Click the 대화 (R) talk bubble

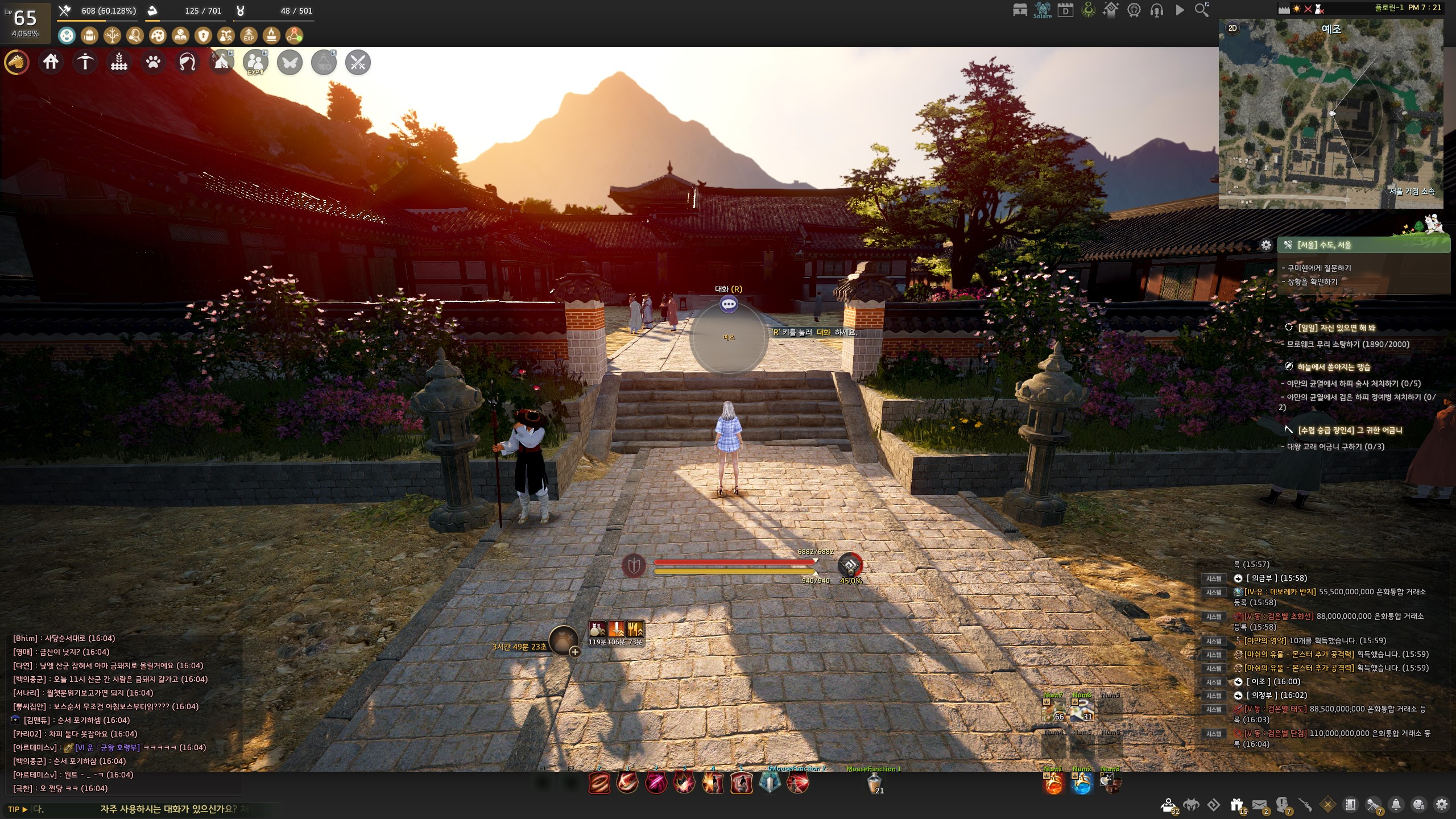click(x=729, y=304)
